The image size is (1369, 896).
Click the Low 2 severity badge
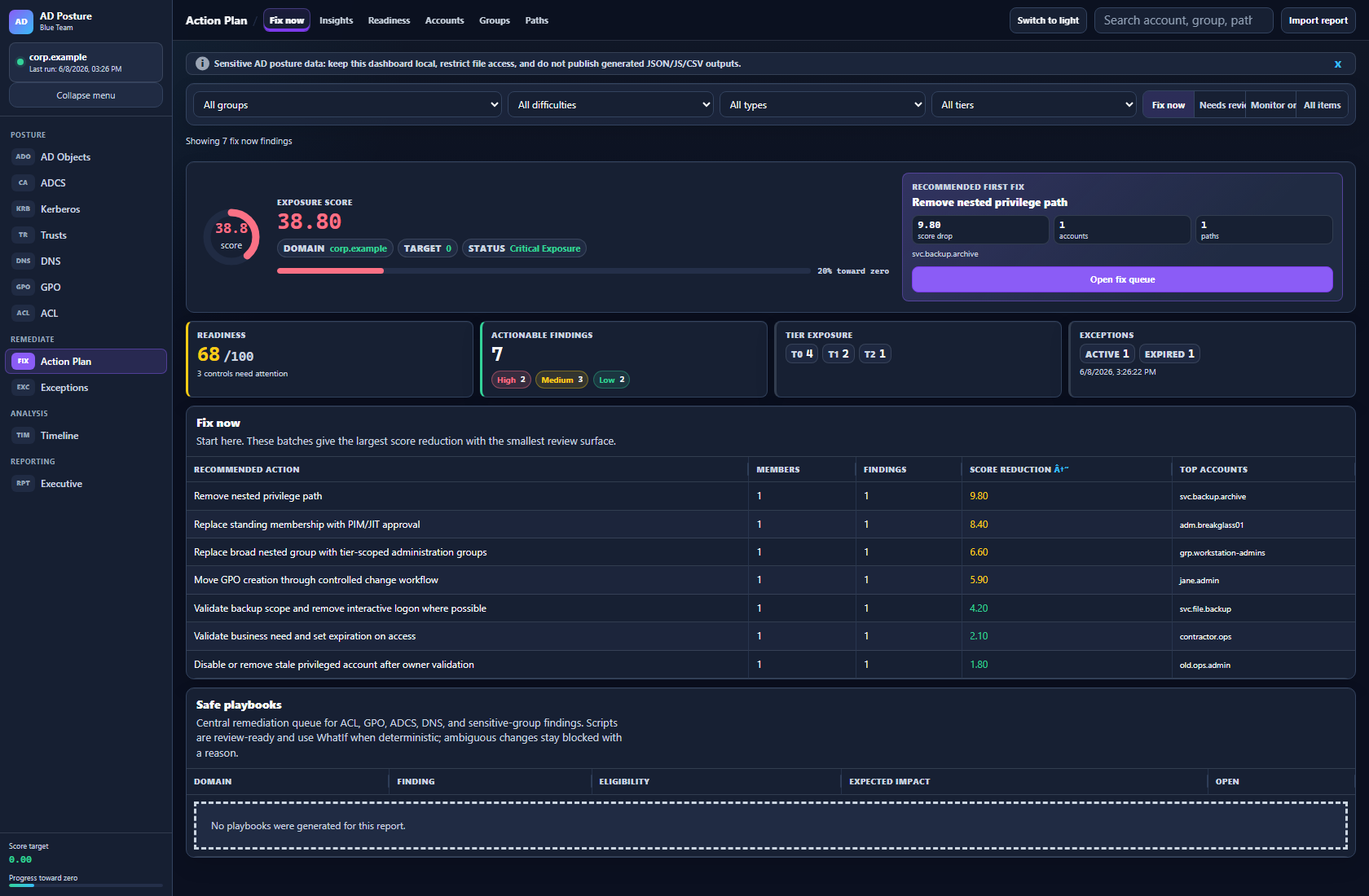click(x=611, y=380)
